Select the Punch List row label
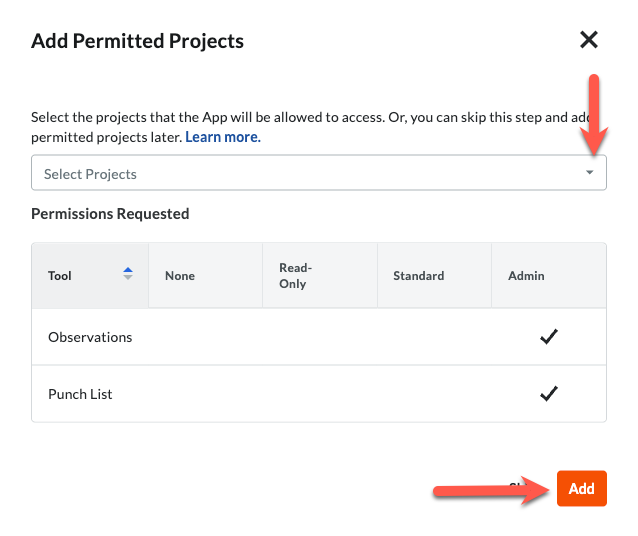 80,394
